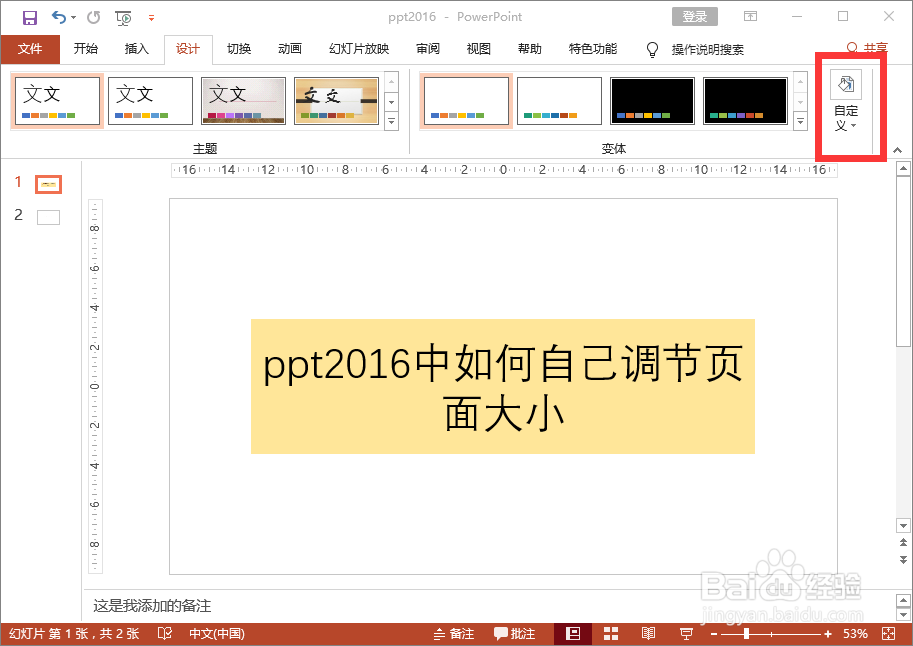913x646 pixels.
Task: Go to previous slide double-arrow button
Action: pyautogui.click(x=903, y=543)
